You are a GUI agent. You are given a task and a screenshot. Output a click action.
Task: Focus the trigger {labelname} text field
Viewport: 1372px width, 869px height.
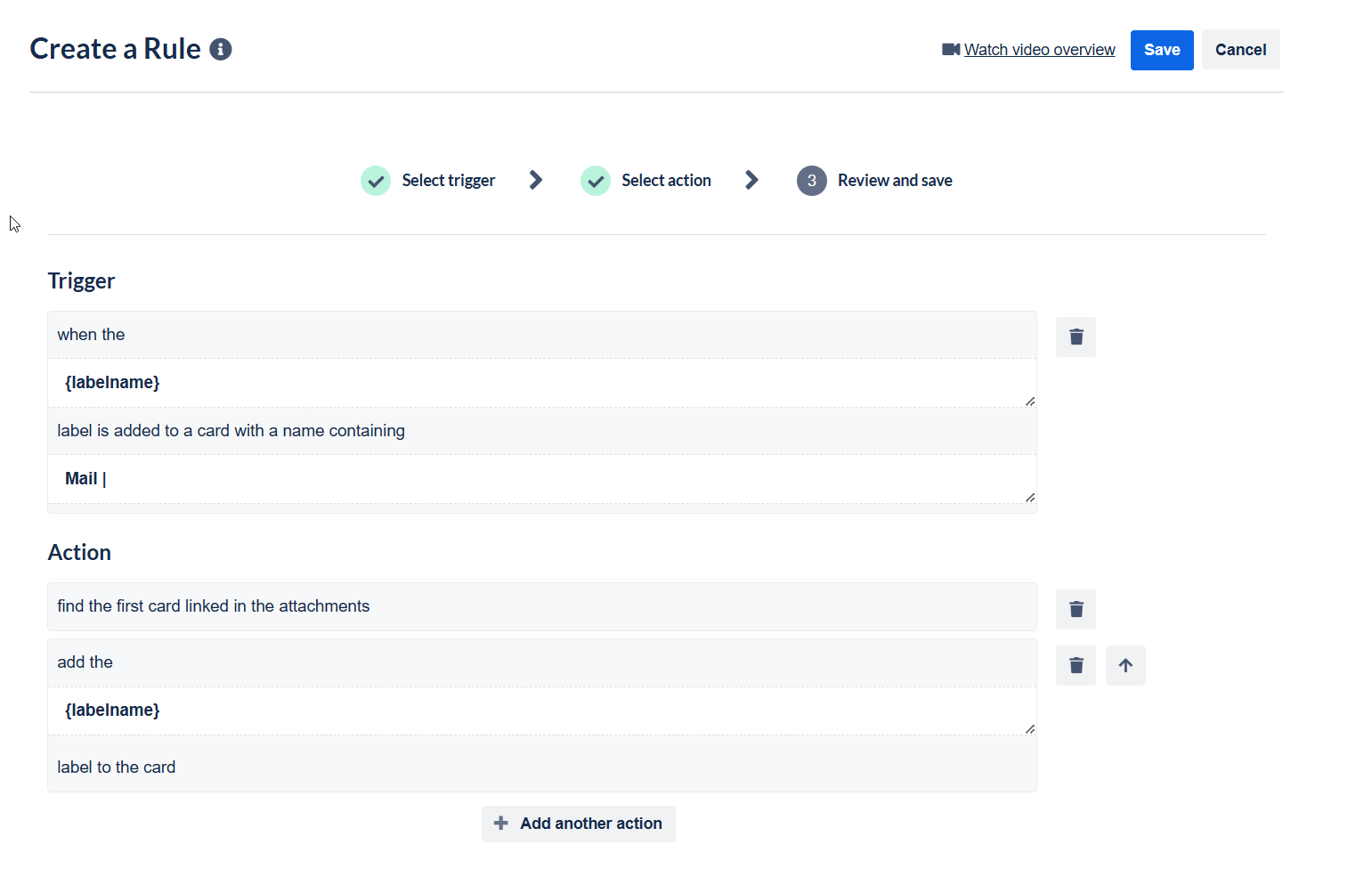tap(542, 383)
